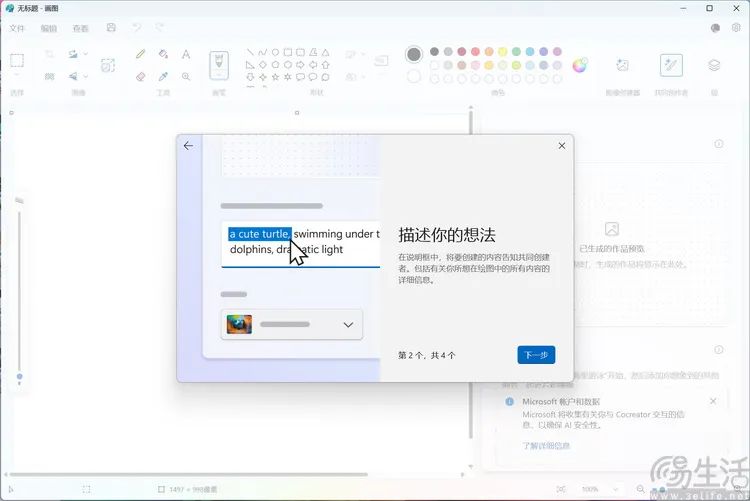Screen dimensions: 750x501
Task: Open the 查看 (View) menu
Action: pos(80,28)
